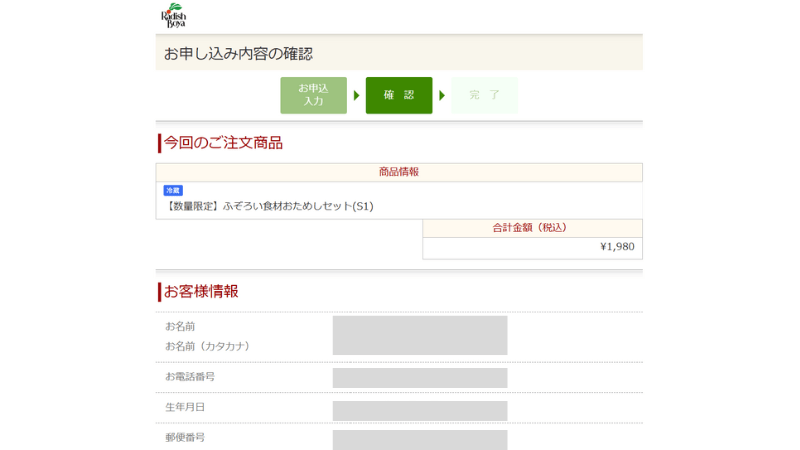Click the Radish Boya logo
Screen dimensions: 800x450
point(174,16)
